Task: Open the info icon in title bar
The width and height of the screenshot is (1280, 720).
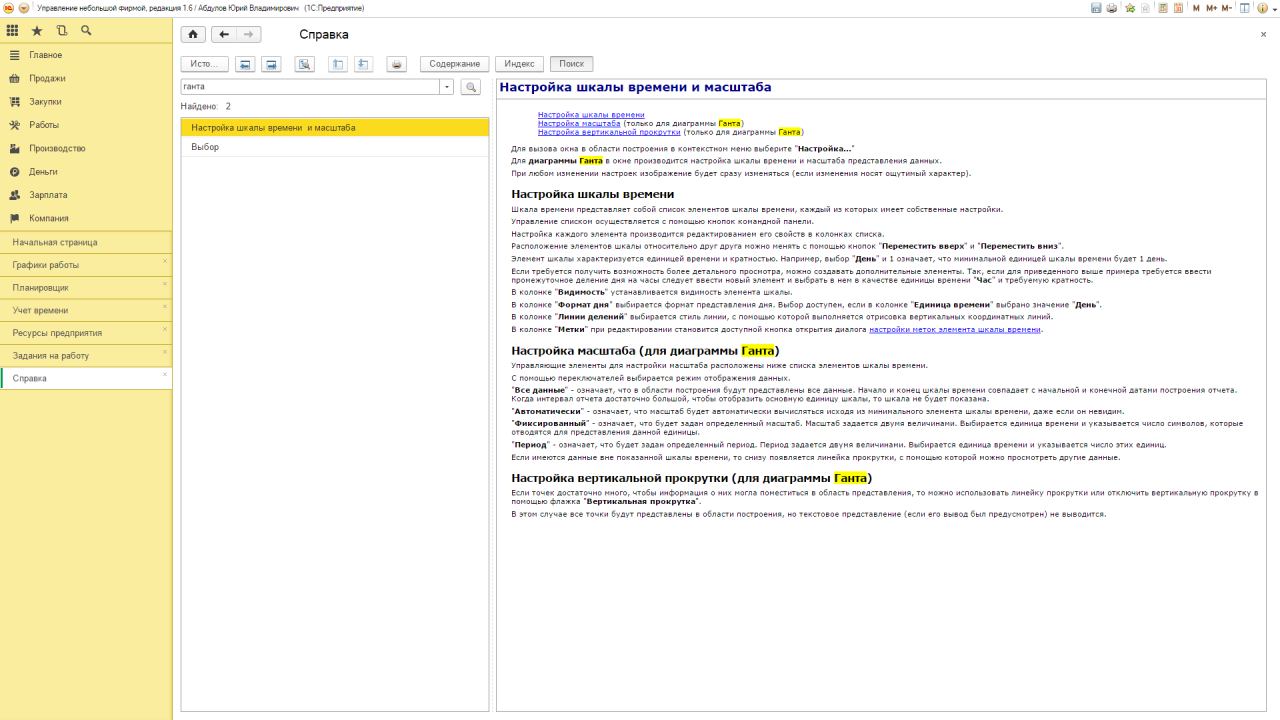Action: pyautogui.click(x=1262, y=8)
